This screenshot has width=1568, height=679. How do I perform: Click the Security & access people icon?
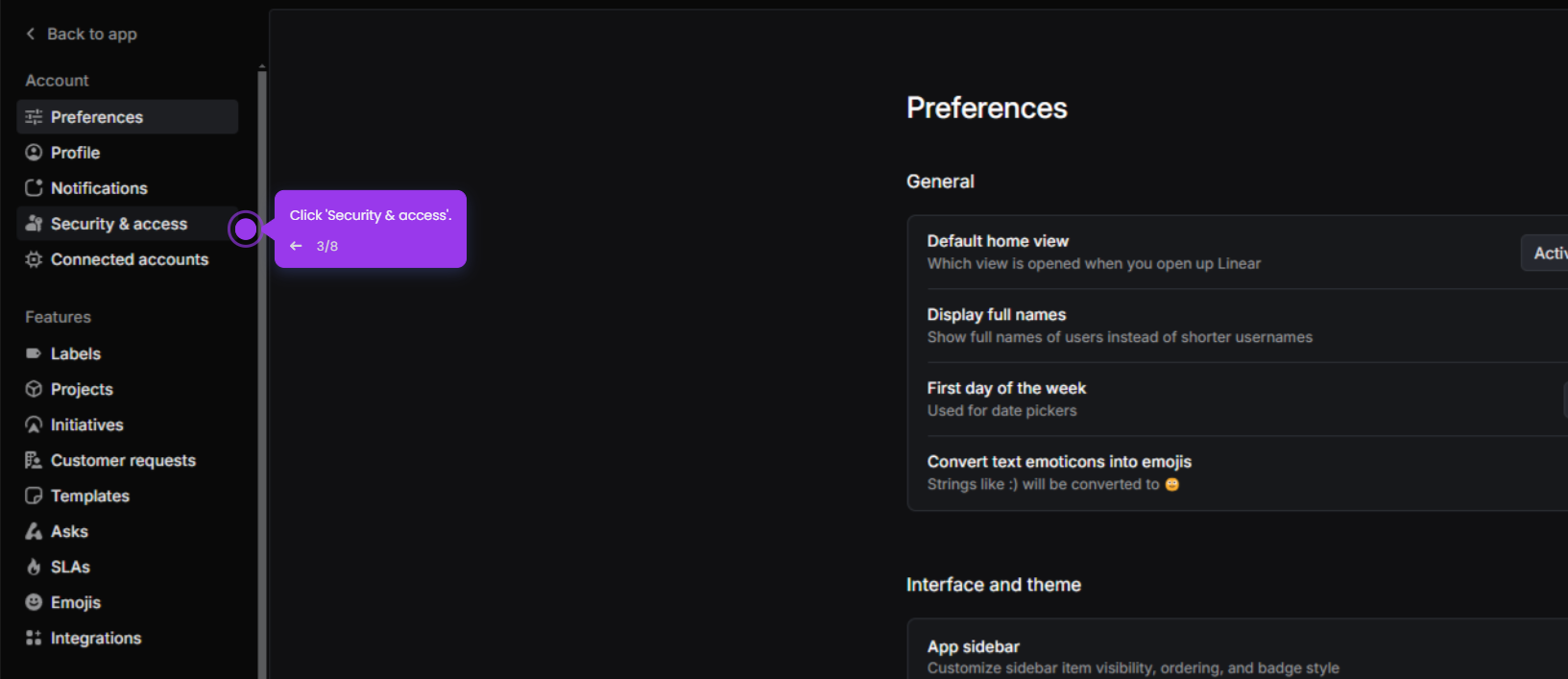[34, 224]
